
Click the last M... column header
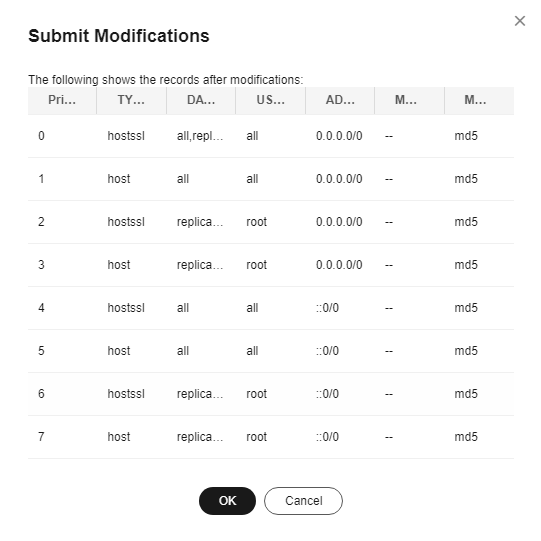click(x=475, y=100)
